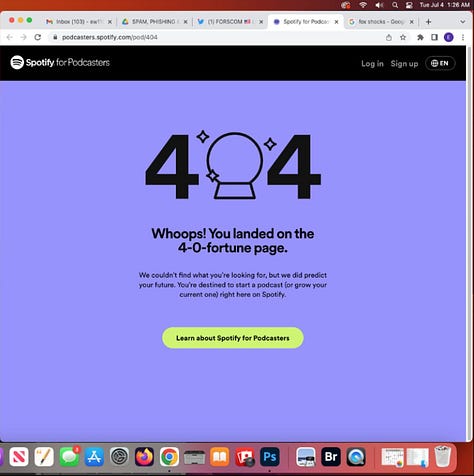Click the Sign up link
This screenshot has width=474, height=476.
tap(404, 63)
